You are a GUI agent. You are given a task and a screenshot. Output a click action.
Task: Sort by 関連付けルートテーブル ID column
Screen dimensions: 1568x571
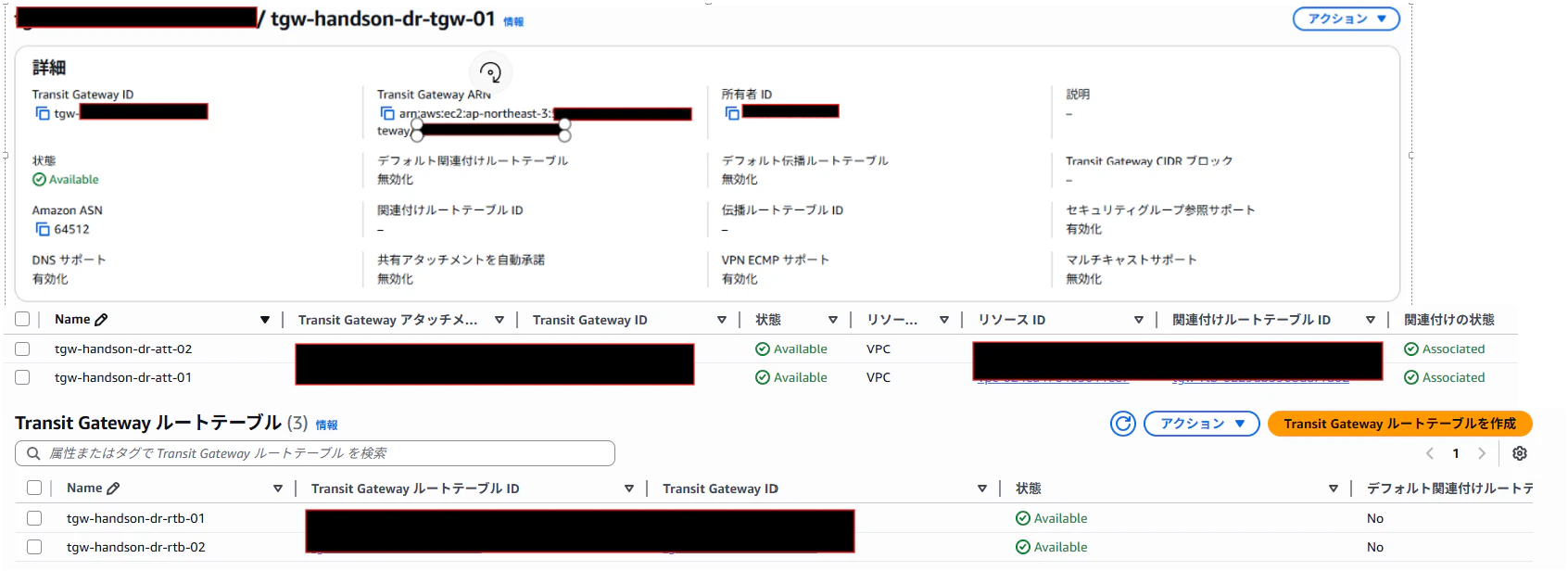(1371, 320)
